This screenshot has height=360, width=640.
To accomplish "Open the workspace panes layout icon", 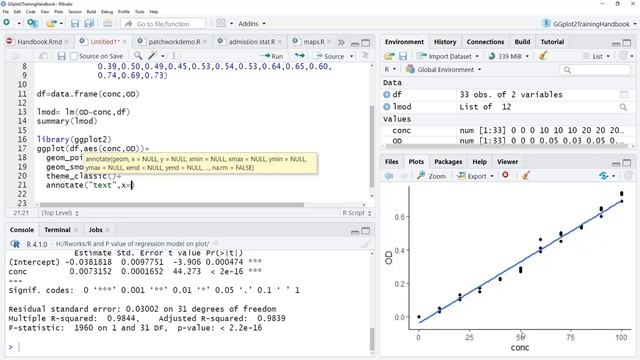I will pos(221,23).
